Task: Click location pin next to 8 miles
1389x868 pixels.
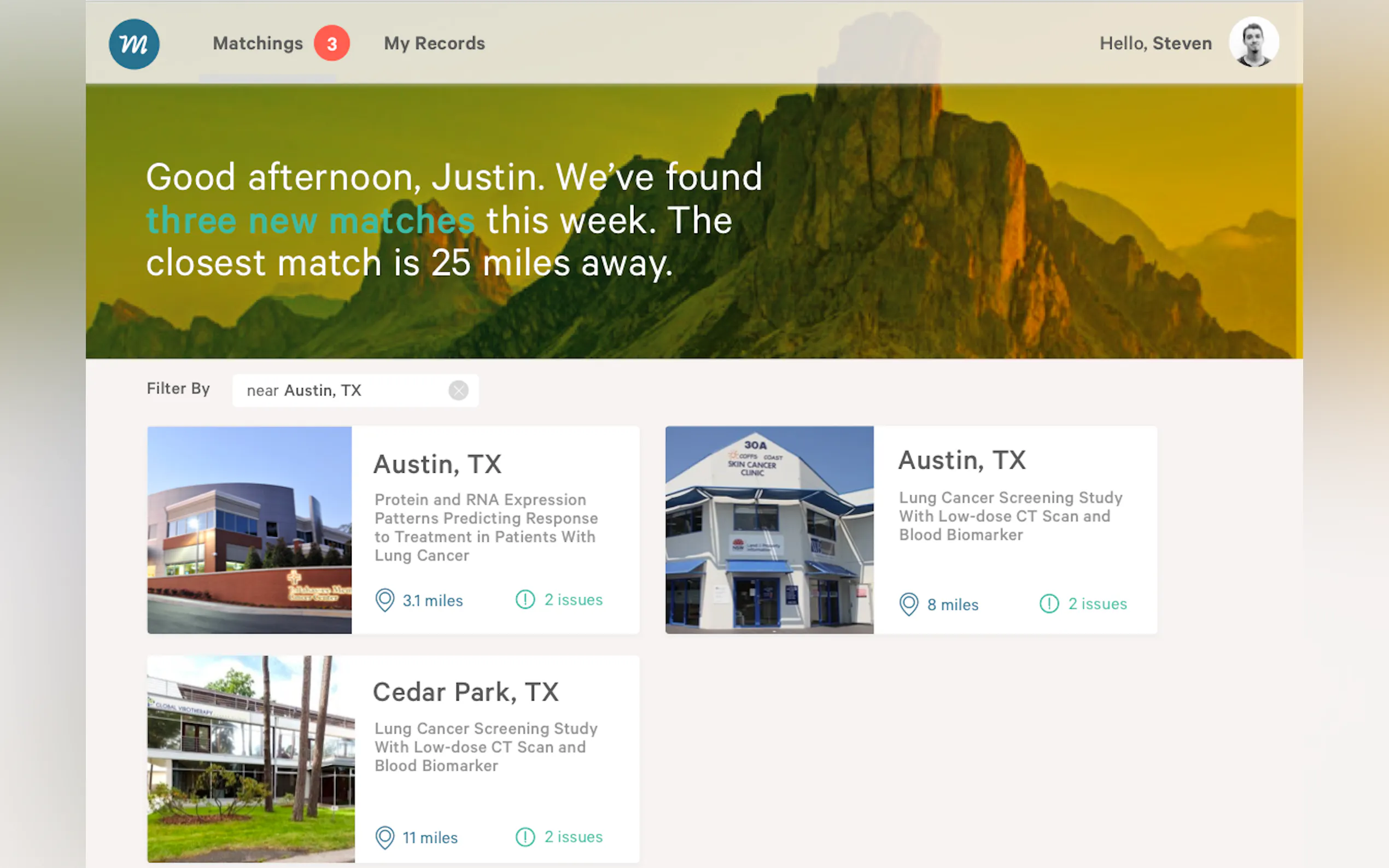Action: pyautogui.click(x=908, y=605)
